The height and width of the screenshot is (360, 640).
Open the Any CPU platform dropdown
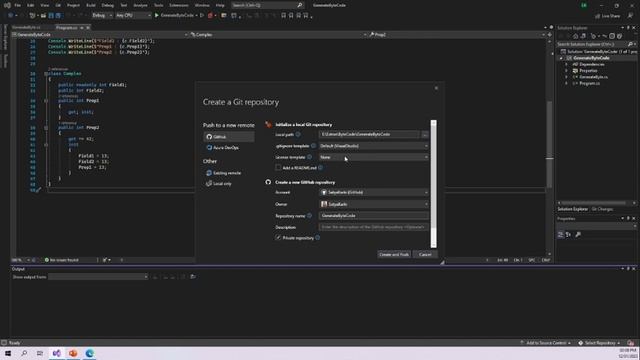(x=133, y=16)
